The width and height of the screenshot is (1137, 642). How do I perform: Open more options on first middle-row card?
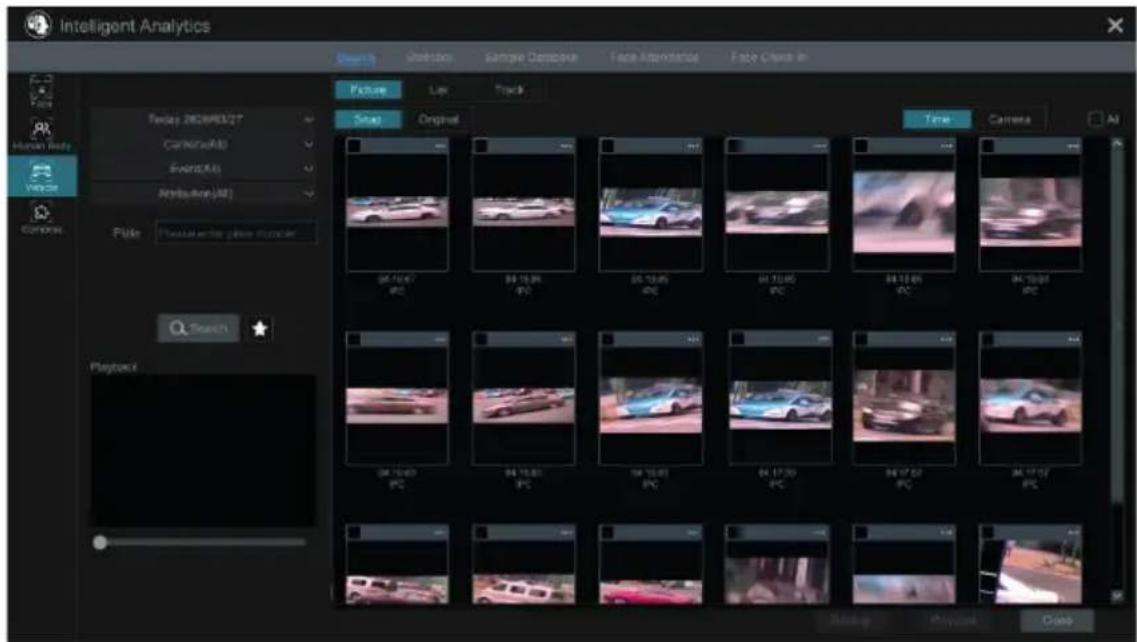click(440, 339)
